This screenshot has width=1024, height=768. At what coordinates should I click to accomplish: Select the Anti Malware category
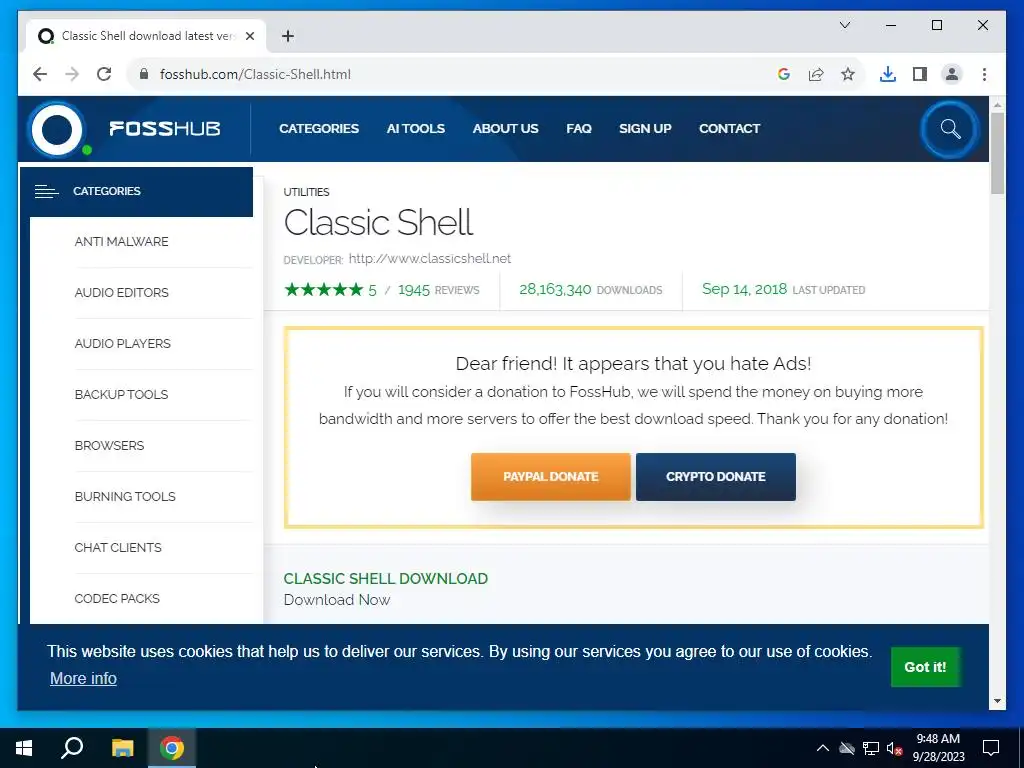click(x=121, y=242)
